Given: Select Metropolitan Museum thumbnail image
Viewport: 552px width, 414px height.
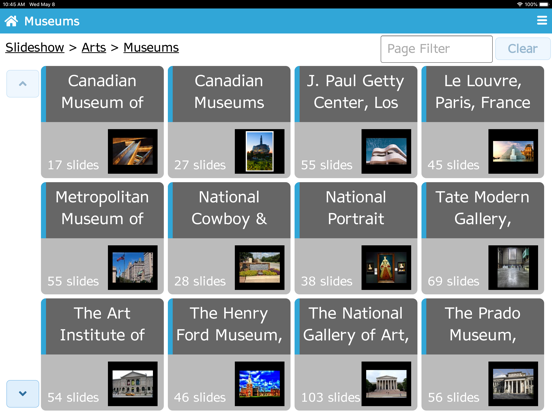Looking at the screenshot, I should (x=133, y=268).
